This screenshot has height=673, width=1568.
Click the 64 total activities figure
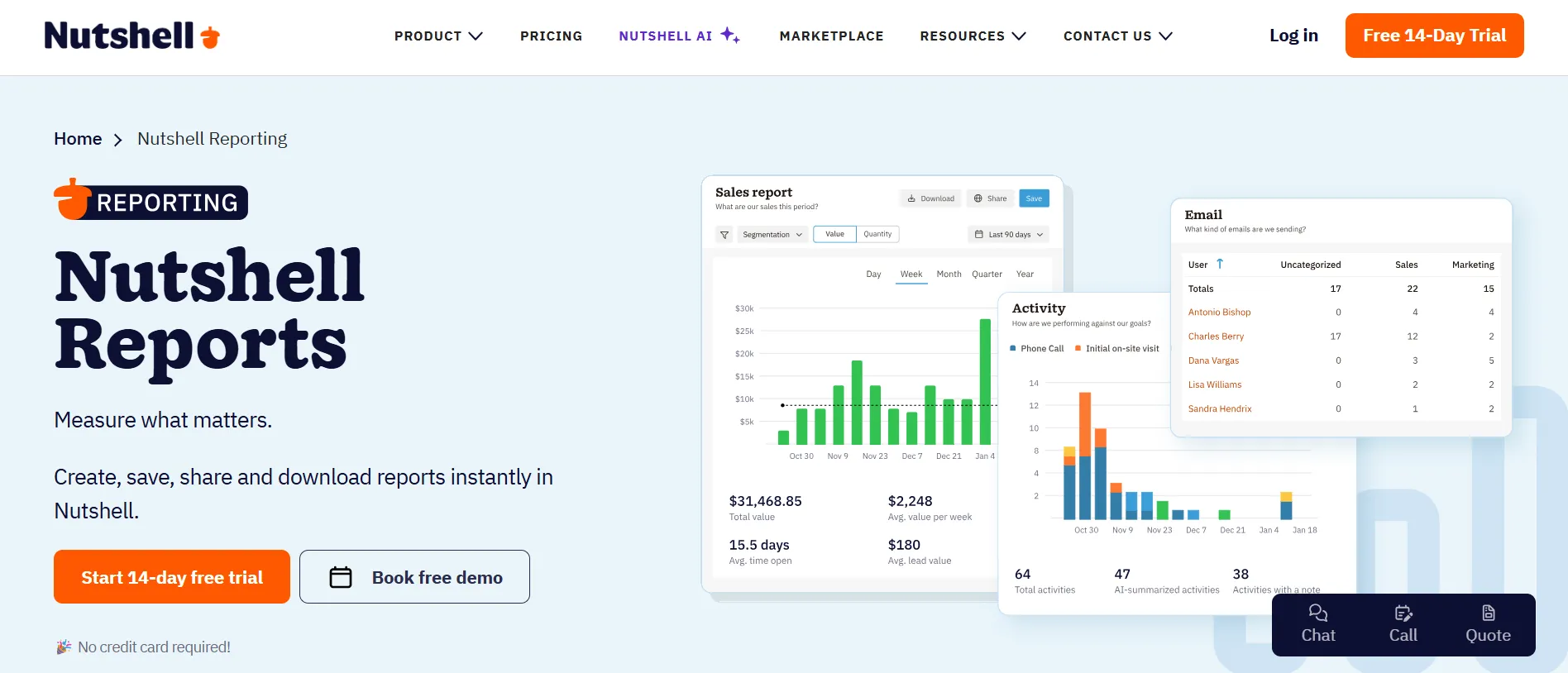1022,574
